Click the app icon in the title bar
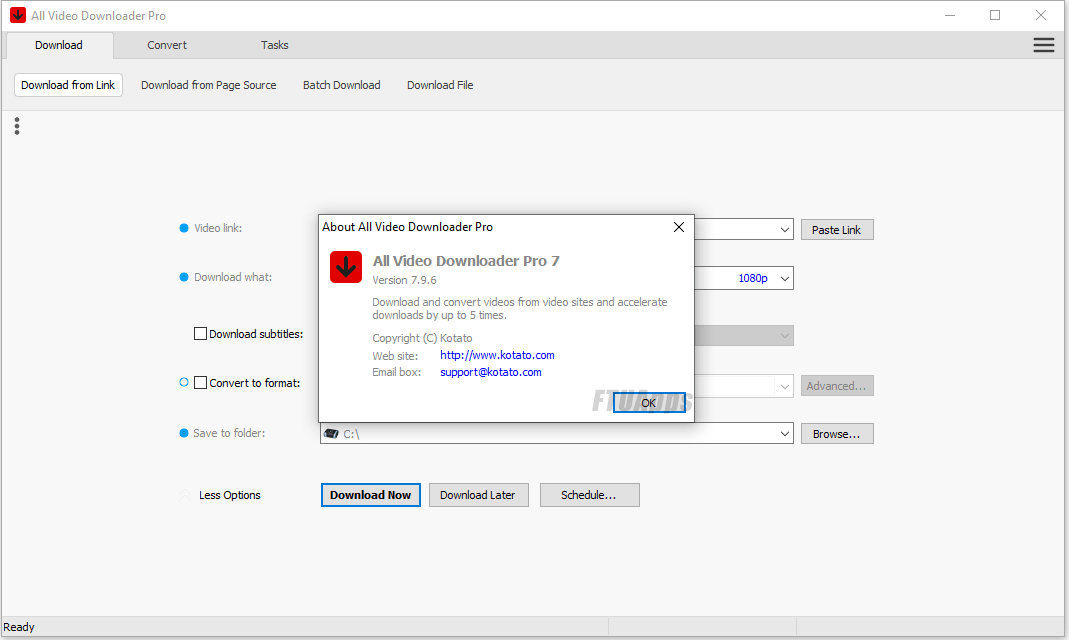This screenshot has width=1069, height=640. [x=18, y=15]
